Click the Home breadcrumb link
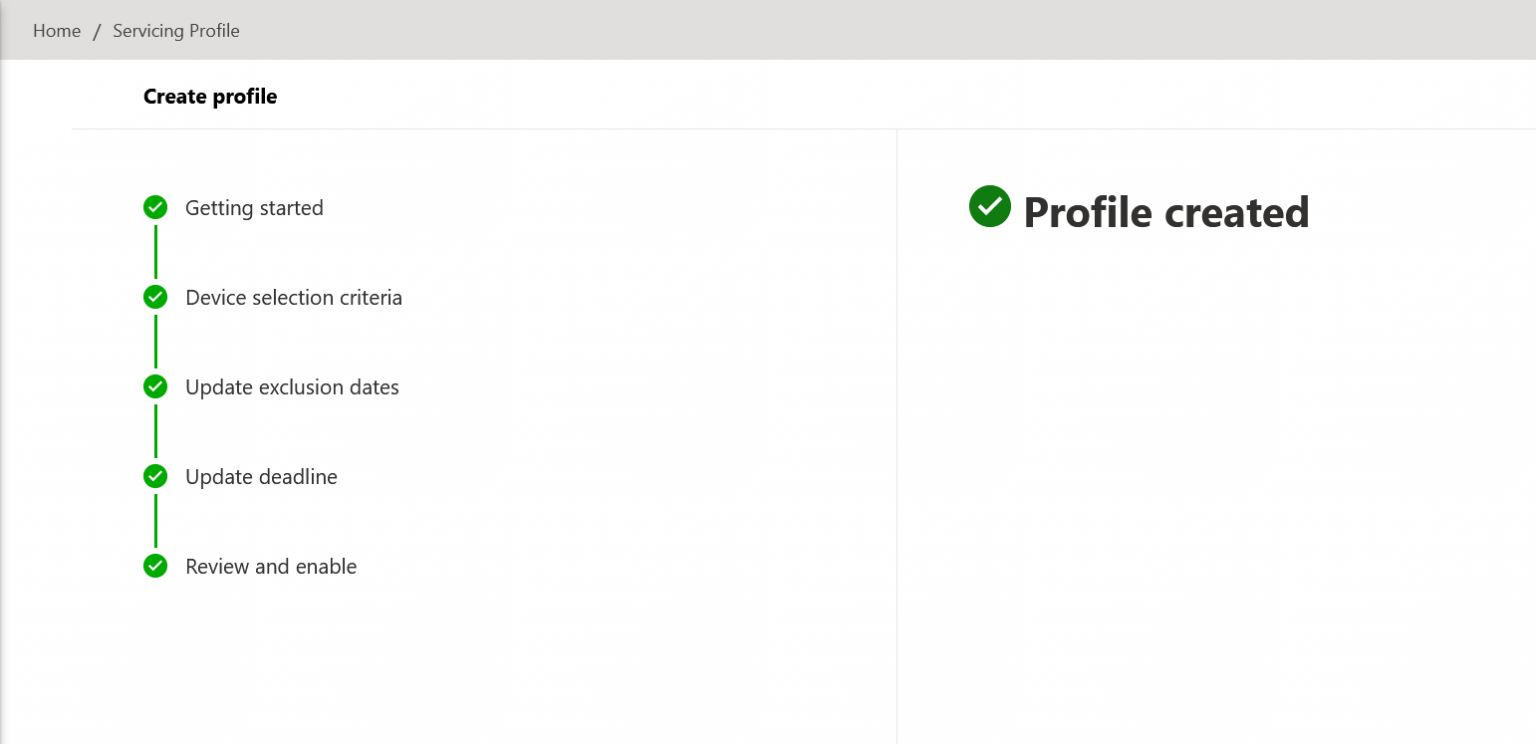The width and height of the screenshot is (1536, 744). (56, 31)
